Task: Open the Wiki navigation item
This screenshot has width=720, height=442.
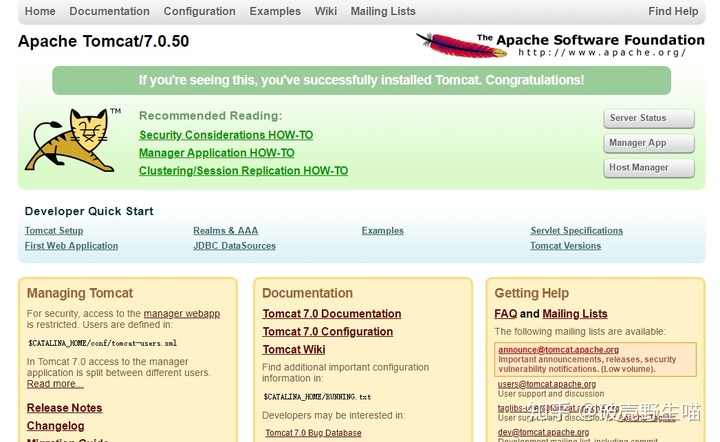Action: 326,11
